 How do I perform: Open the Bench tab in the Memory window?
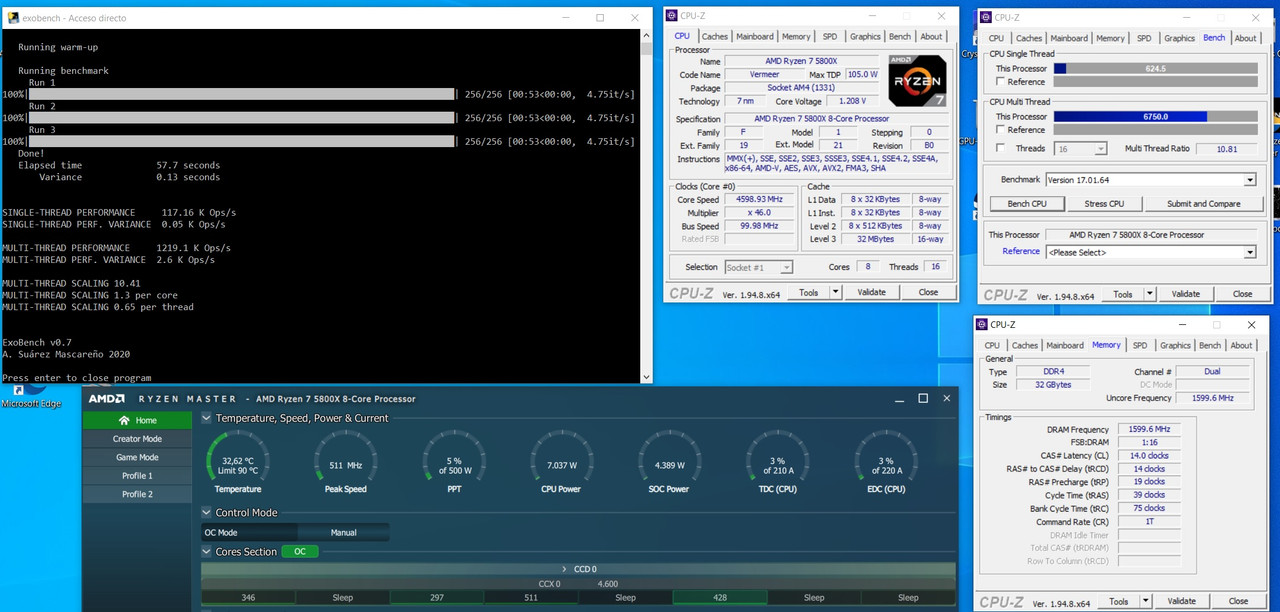pos(1210,345)
